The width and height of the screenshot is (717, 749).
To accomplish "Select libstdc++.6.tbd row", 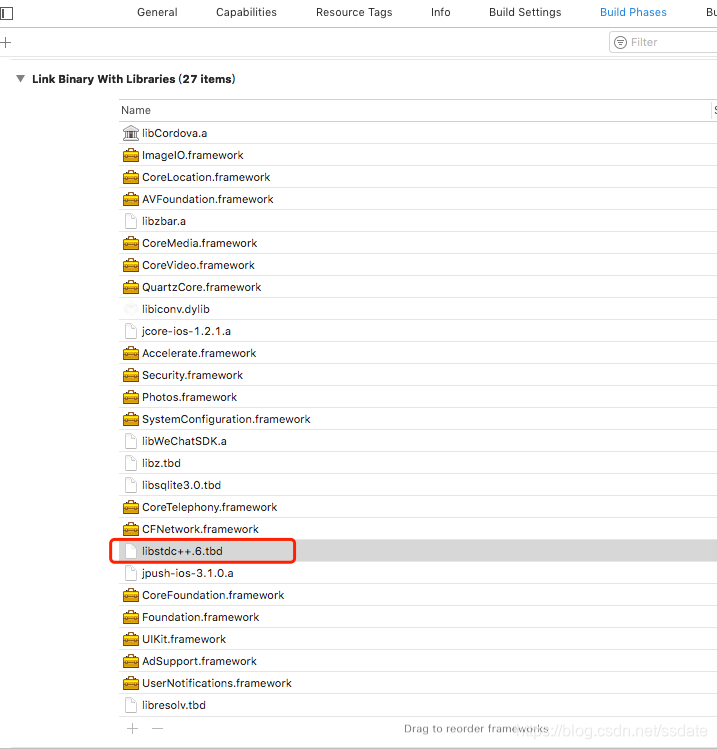I will pos(418,551).
